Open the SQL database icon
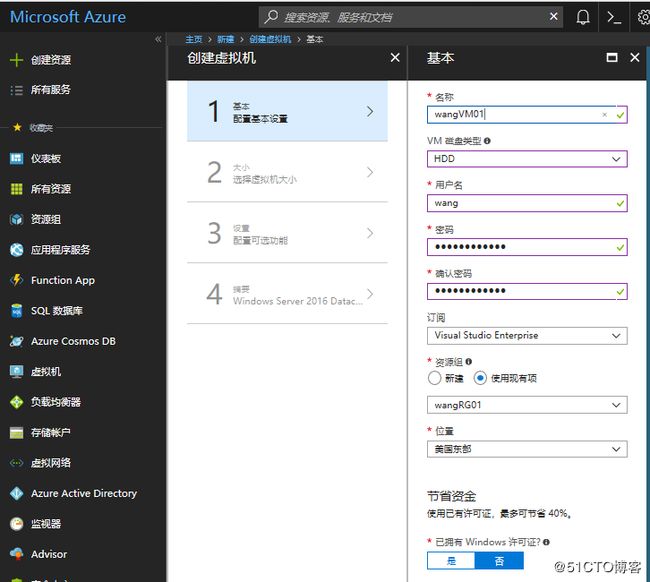The image size is (650, 582). [x=17, y=310]
